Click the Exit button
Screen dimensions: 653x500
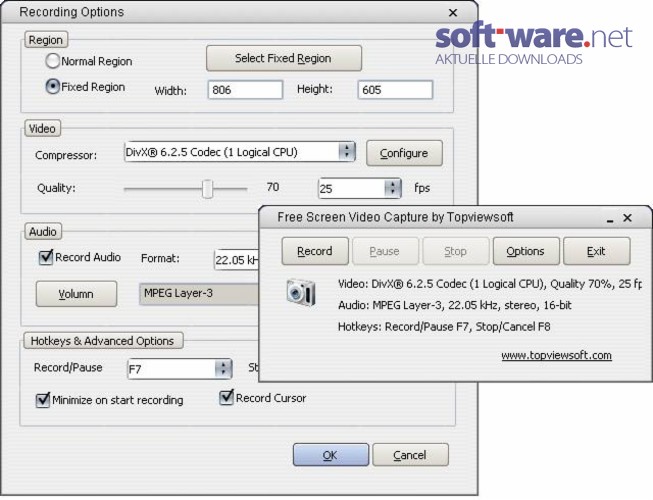click(x=596, y=251)
